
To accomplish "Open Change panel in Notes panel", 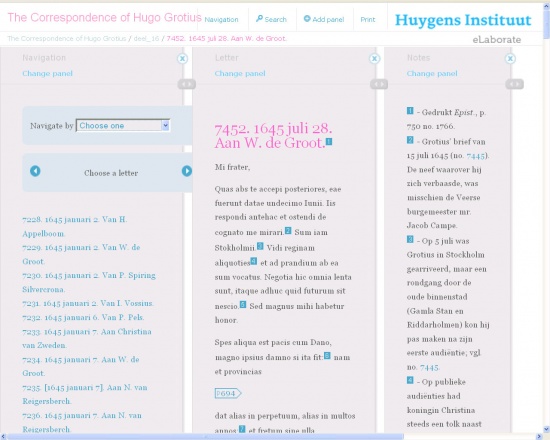I will pyautogui.click(x=432, y=73).
